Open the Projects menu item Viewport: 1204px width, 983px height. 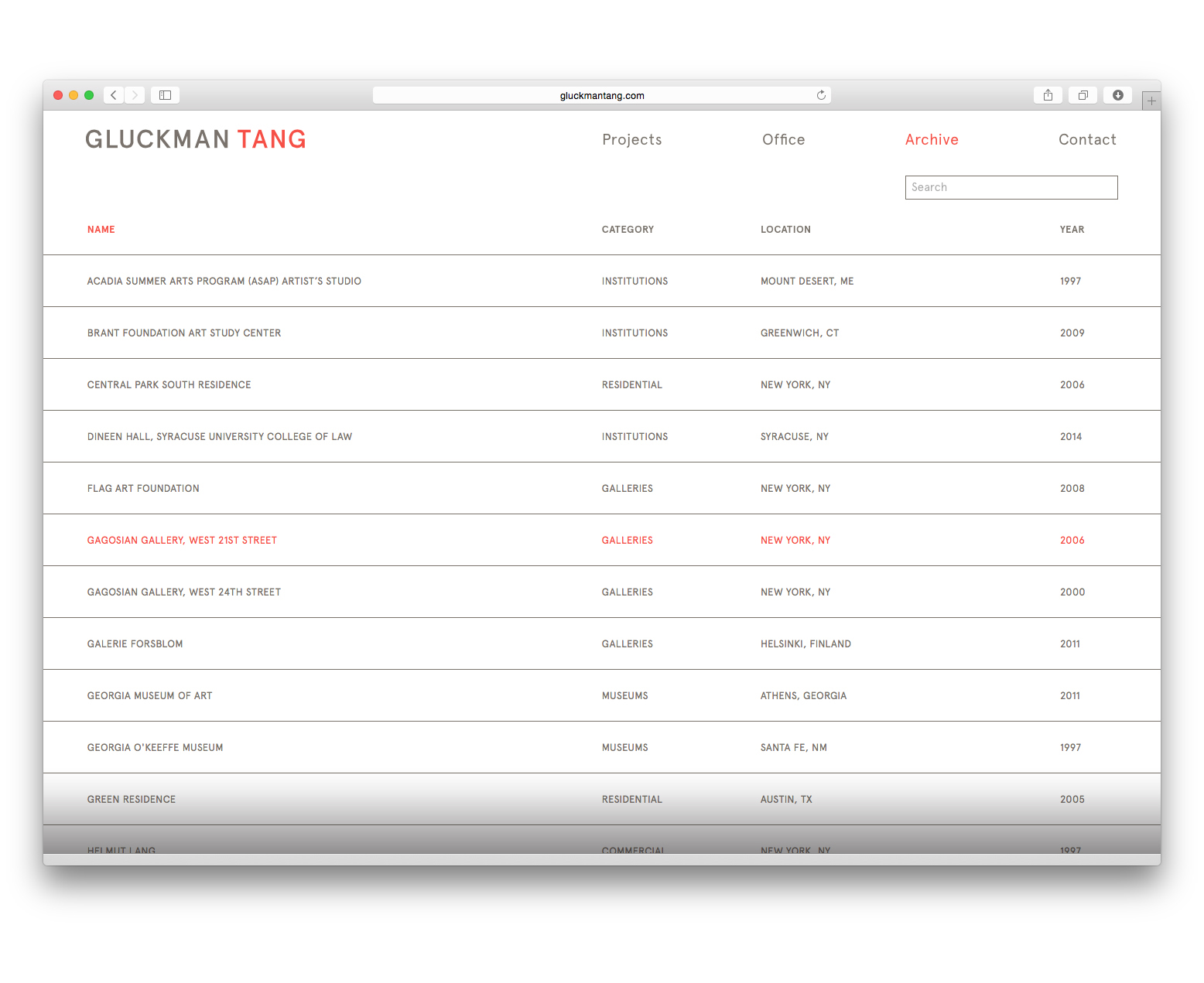click(x=632, y=140)
